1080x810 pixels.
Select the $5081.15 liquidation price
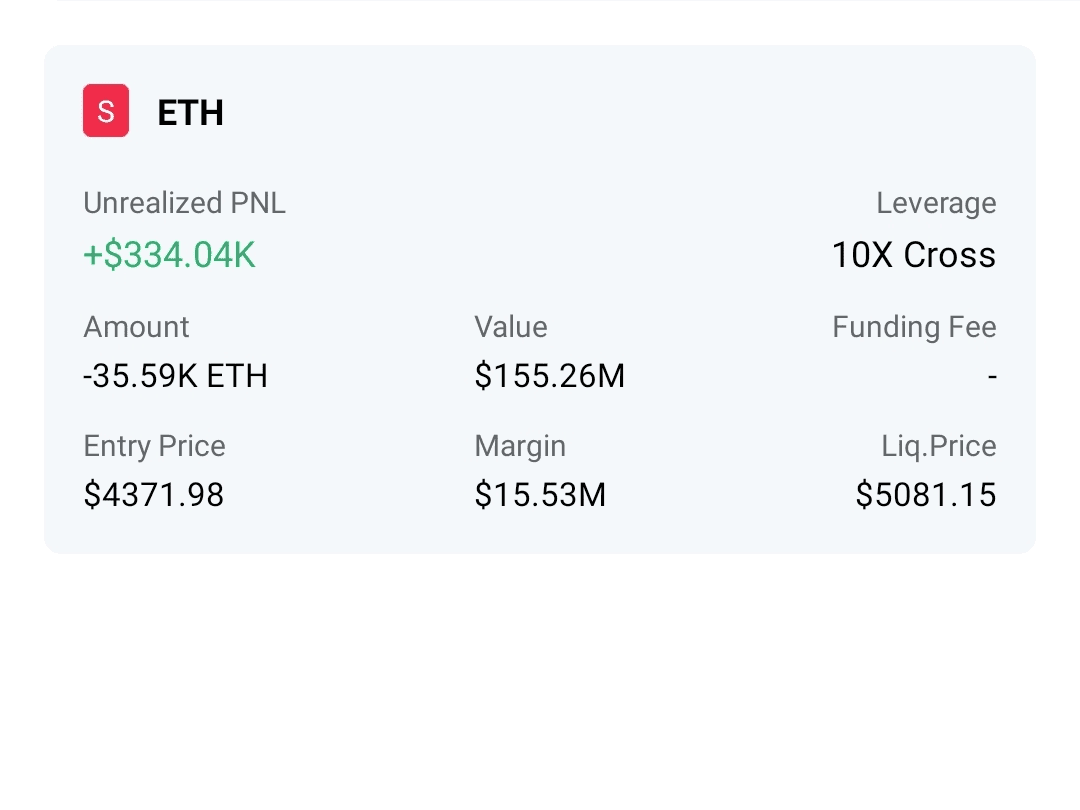click(x=925, y=494)
